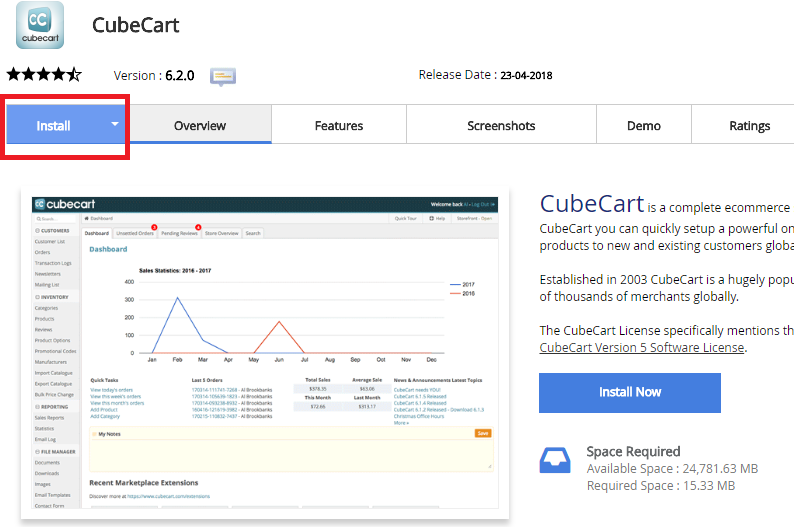Open the CubeCart Version 5 Software License link
794x527 pixels.
pyautogui.click(x=642, y=348)
